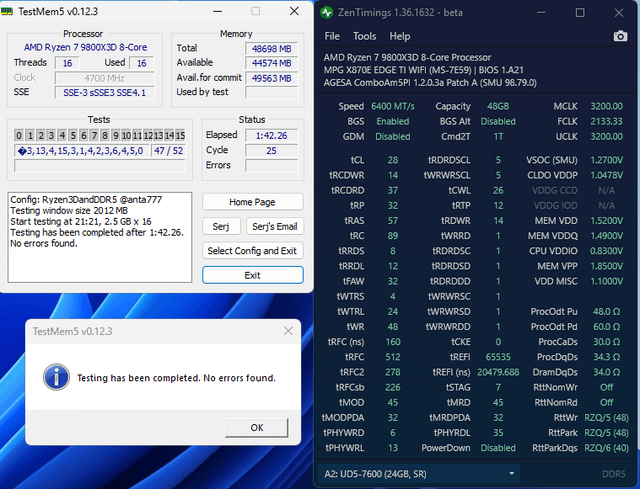This screenshot has height=489, width=640.
Task: Click the 47 / 52 test counter
Action: 168,151
